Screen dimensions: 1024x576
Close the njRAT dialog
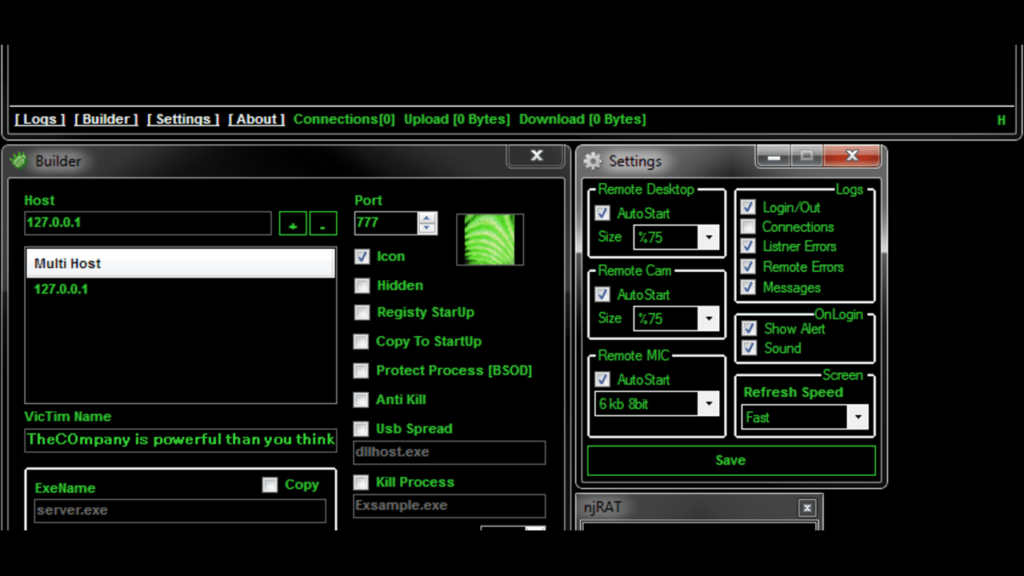(x=807, y=508)
